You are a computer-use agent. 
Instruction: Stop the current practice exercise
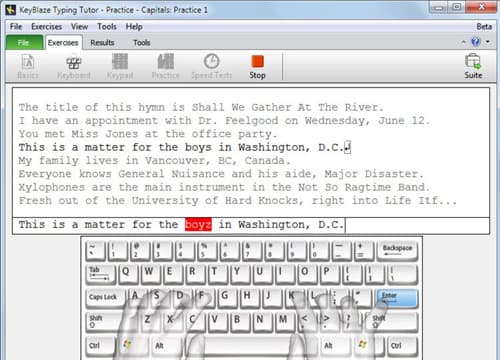[257, 67]
